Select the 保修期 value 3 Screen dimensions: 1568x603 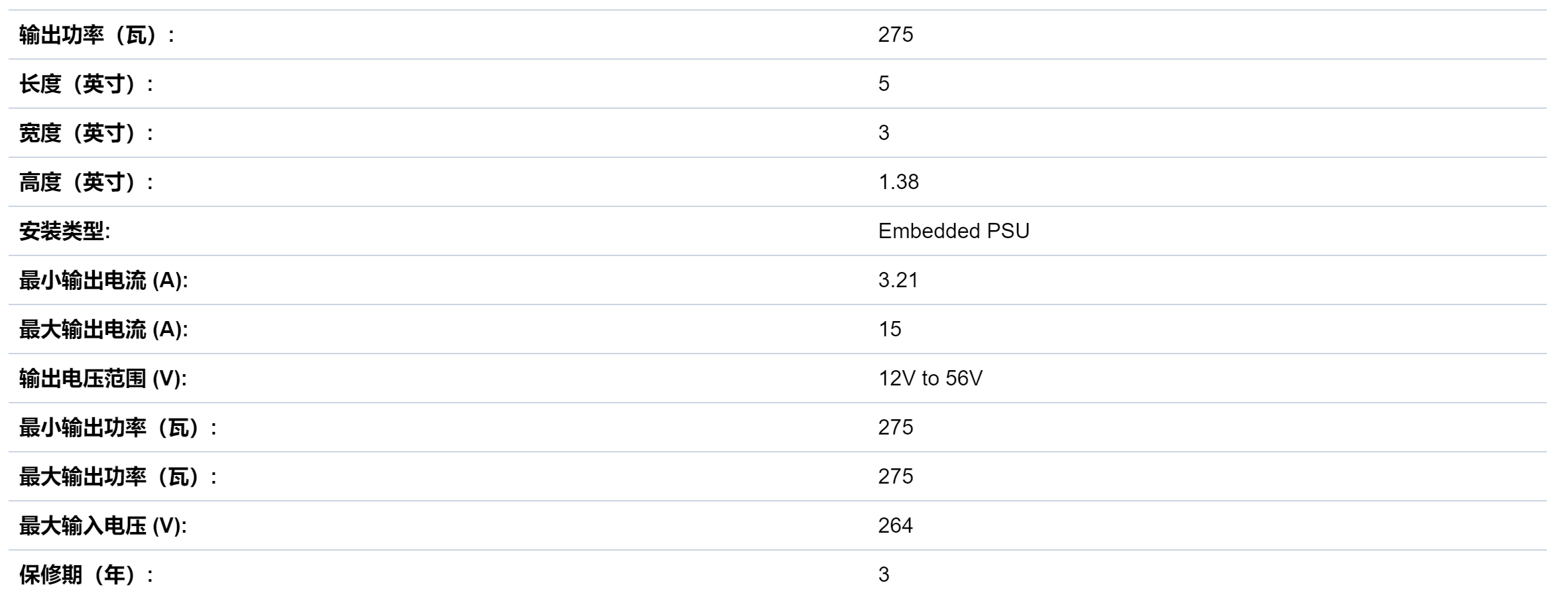(x=884, y=574)
